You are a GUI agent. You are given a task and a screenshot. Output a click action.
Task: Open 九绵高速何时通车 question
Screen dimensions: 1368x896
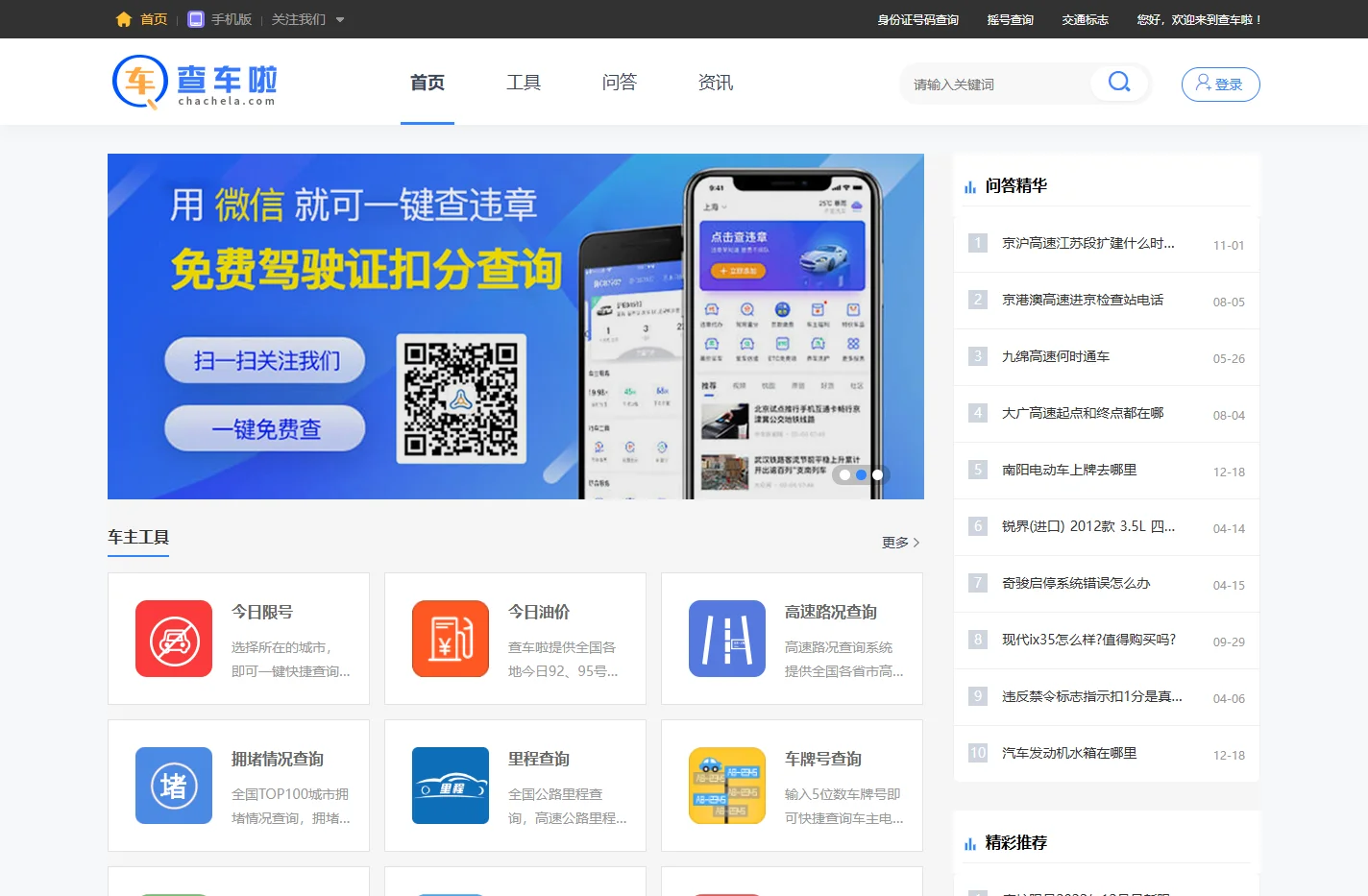click(x=1056, y=356)
